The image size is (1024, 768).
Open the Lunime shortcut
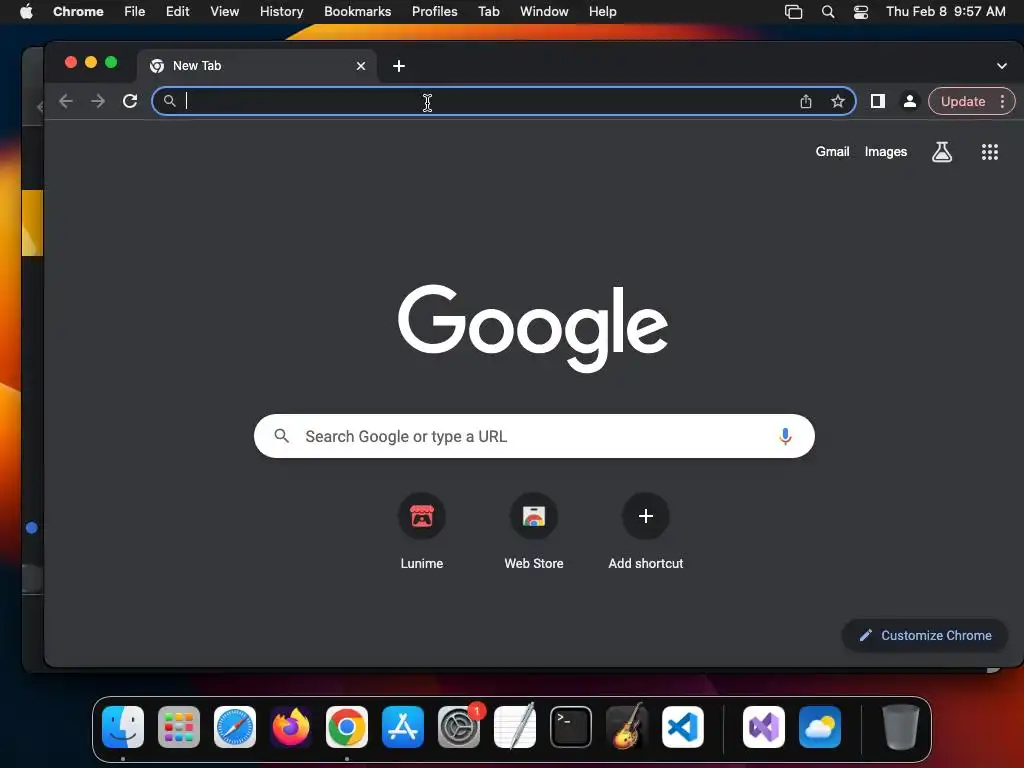click(x=422, y=532)
